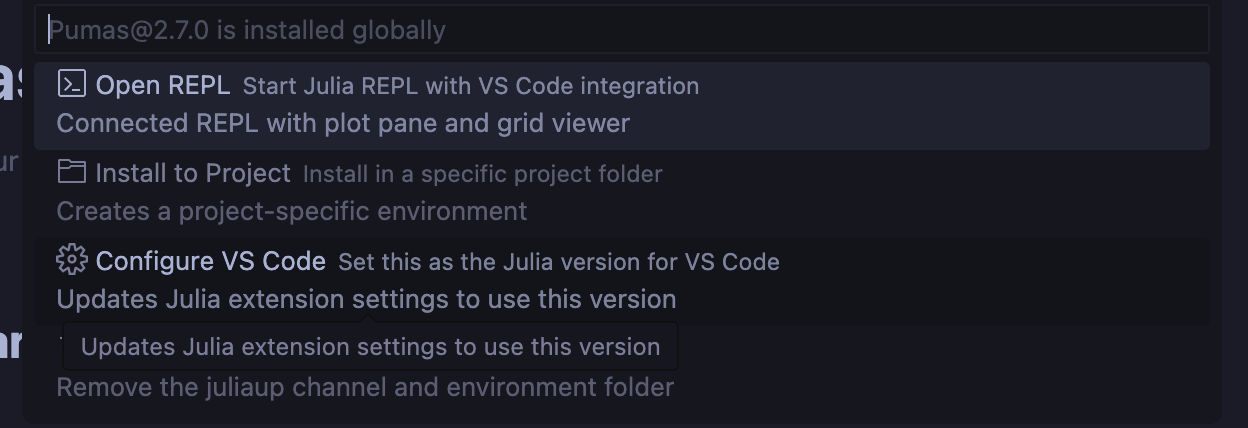The image size is (1248, 428).
Task: Click "Creates a project-specific environment" detail line
Action: tap(291, 212)
